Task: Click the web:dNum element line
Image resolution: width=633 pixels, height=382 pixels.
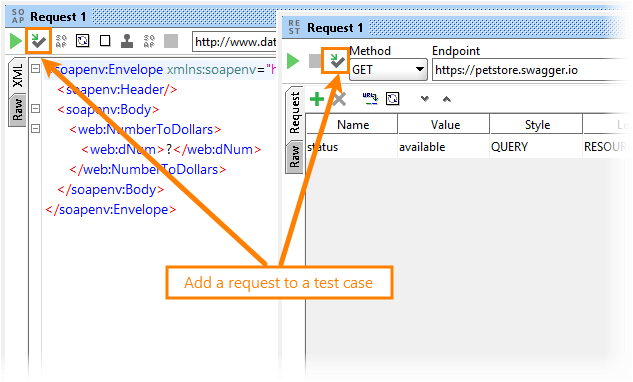Action: 171,149
